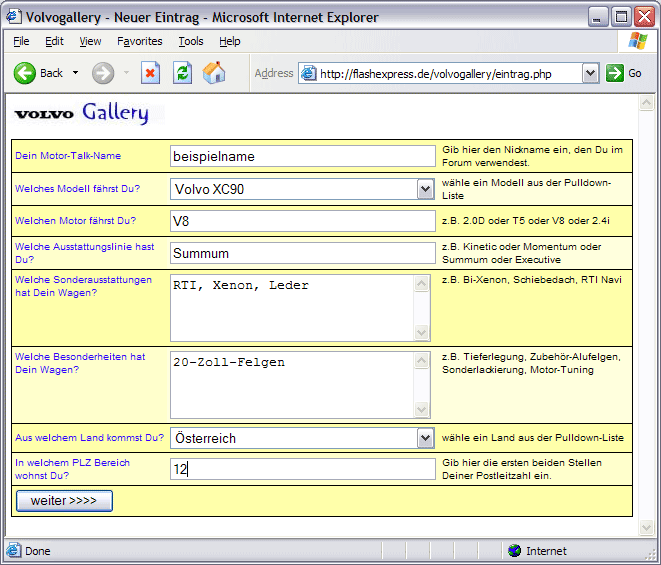Click Besonderheiten textarea scroll up arrow
Screen dimensions: 661x565
(x=422, y=361)
